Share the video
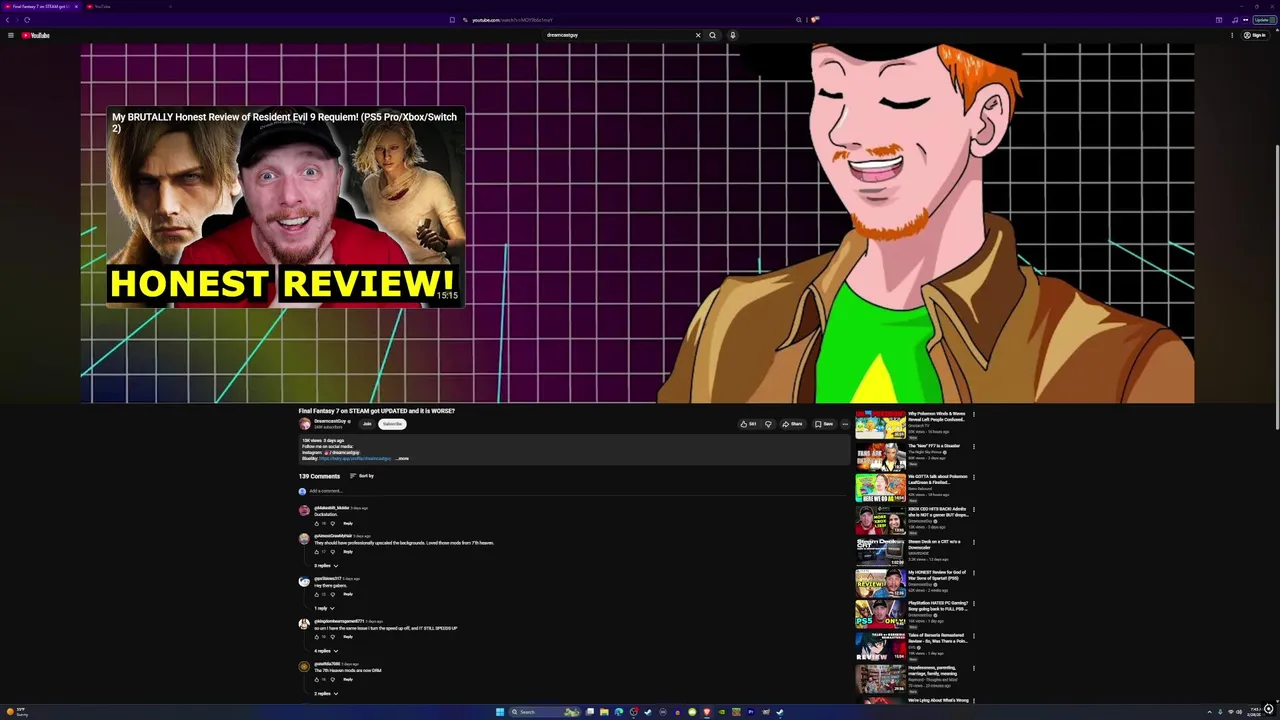Viewport: 1280px width, 720px height. coord(792,424)
